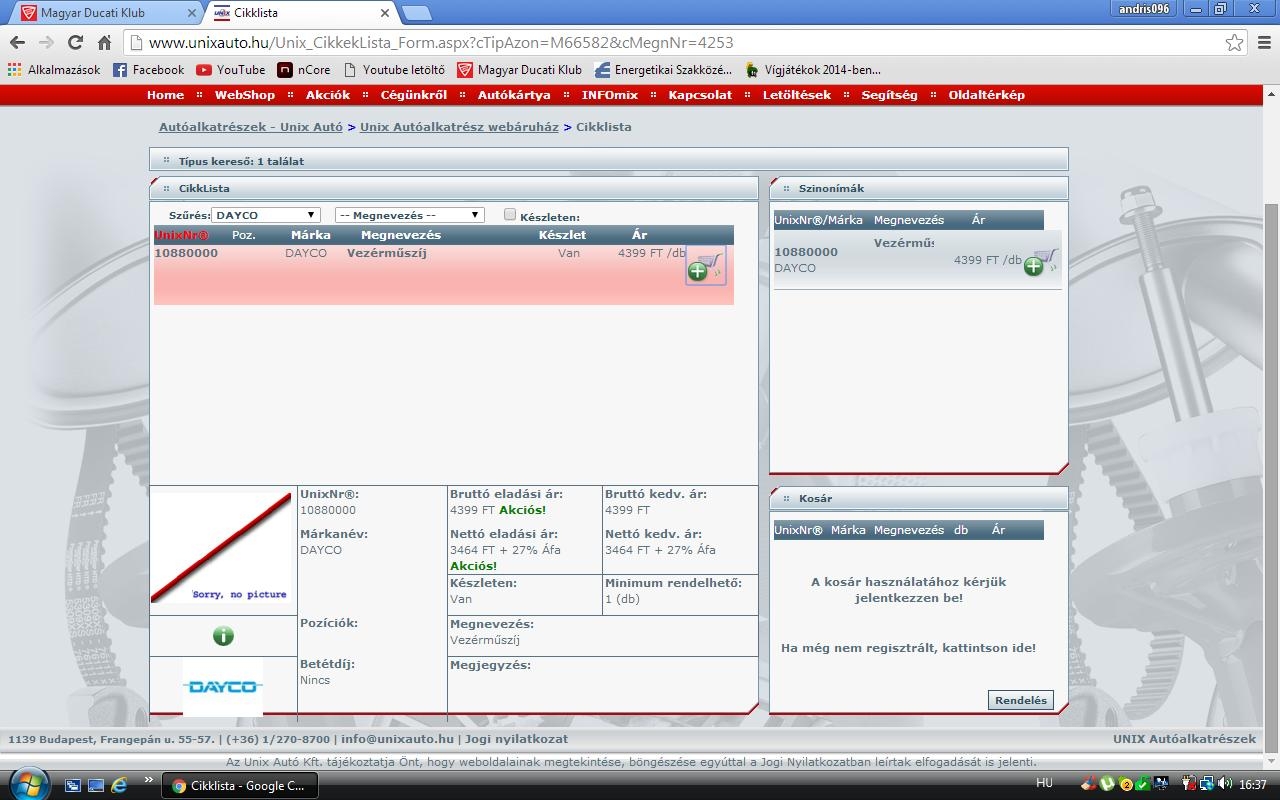Click the green info icon under the picture
This screenshot has height=800, width=1280.
223,636
